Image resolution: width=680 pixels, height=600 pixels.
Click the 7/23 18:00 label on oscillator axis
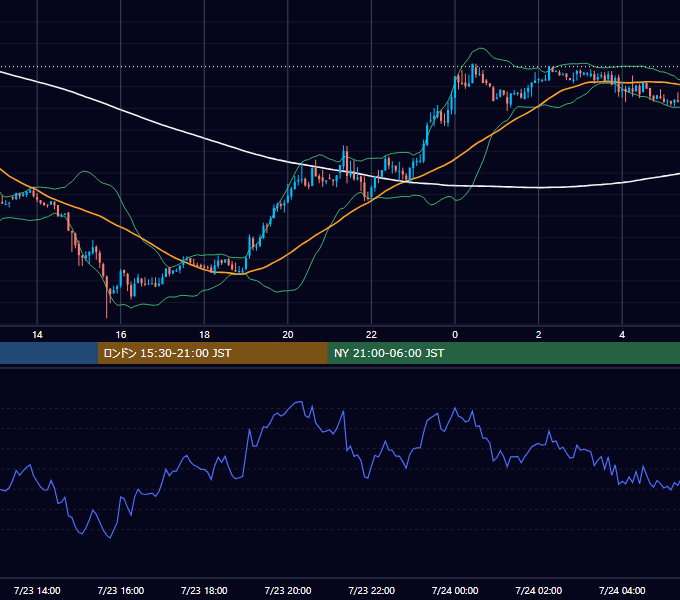coord(204,590)
